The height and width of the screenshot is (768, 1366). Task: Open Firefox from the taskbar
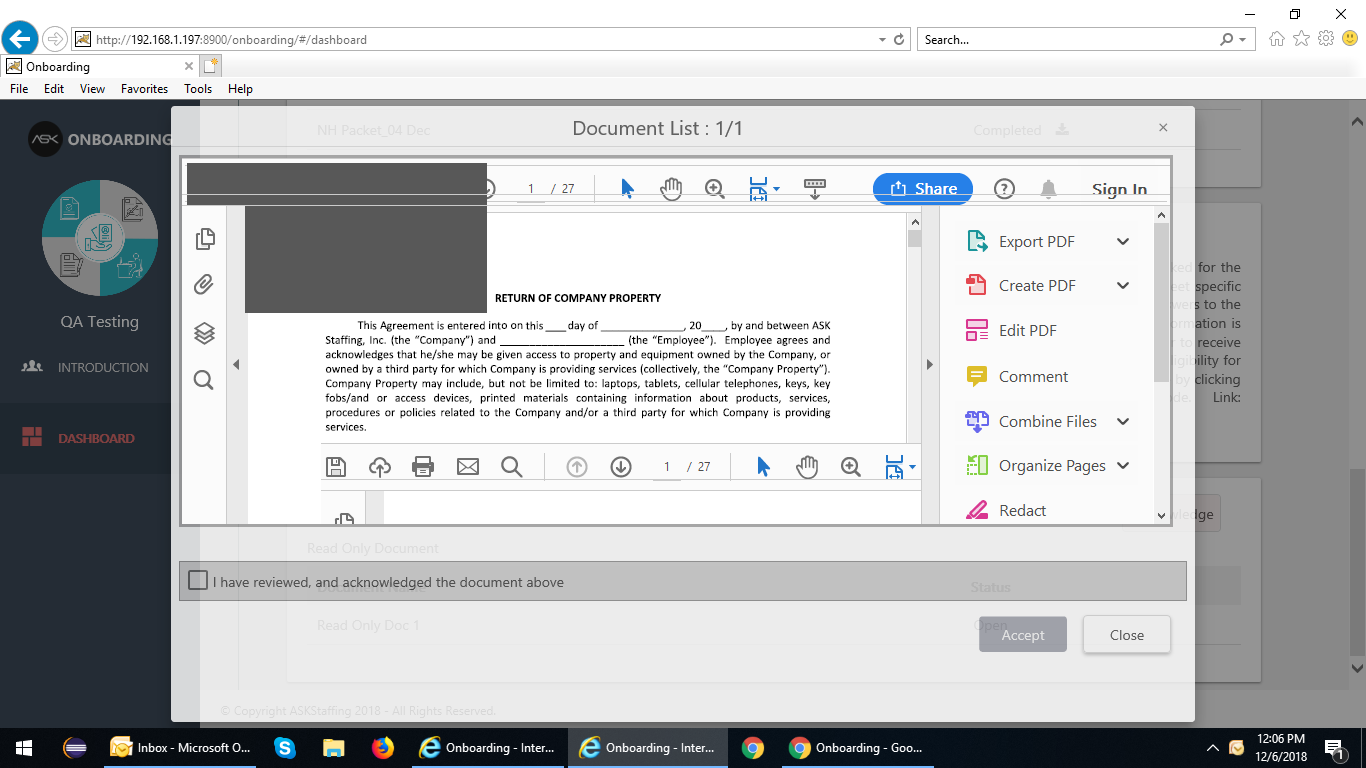coord(383,747)
